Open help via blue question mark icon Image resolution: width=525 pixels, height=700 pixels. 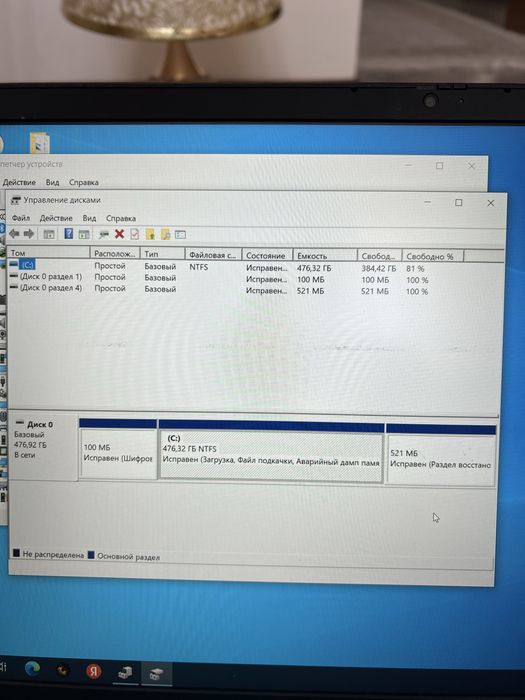(x=68, y=233)
